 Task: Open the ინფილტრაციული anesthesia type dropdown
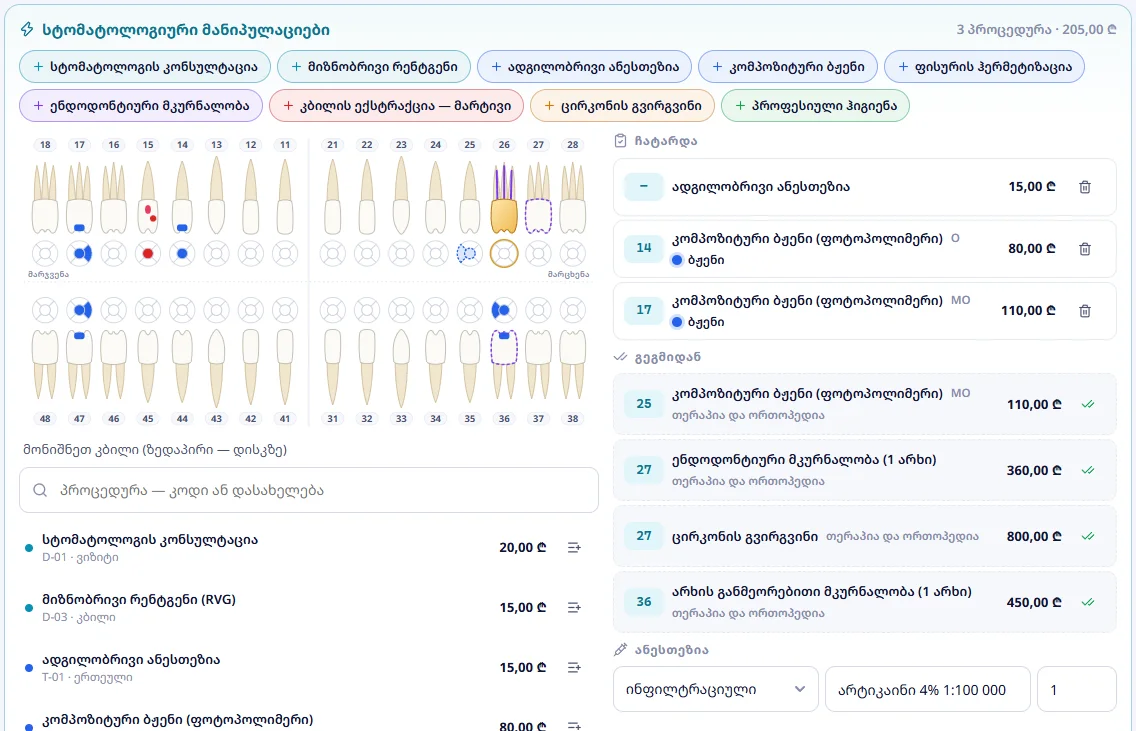(716, 689)
